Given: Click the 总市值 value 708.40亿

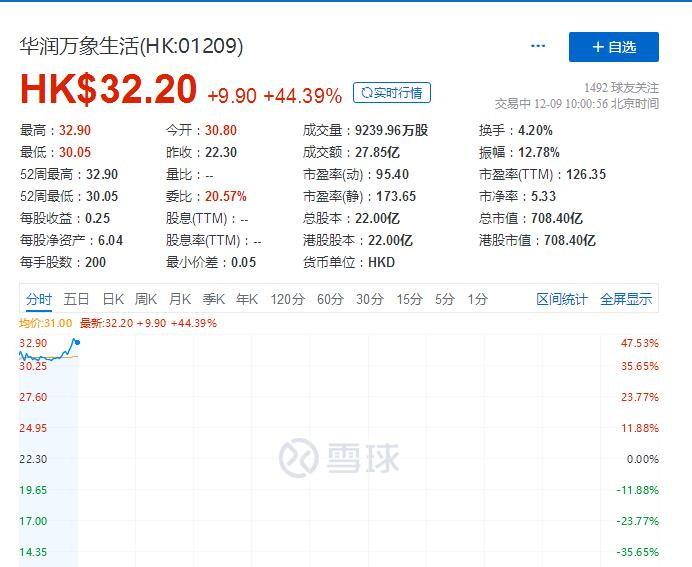Looking at the screenshot, I should click(557, 218).
